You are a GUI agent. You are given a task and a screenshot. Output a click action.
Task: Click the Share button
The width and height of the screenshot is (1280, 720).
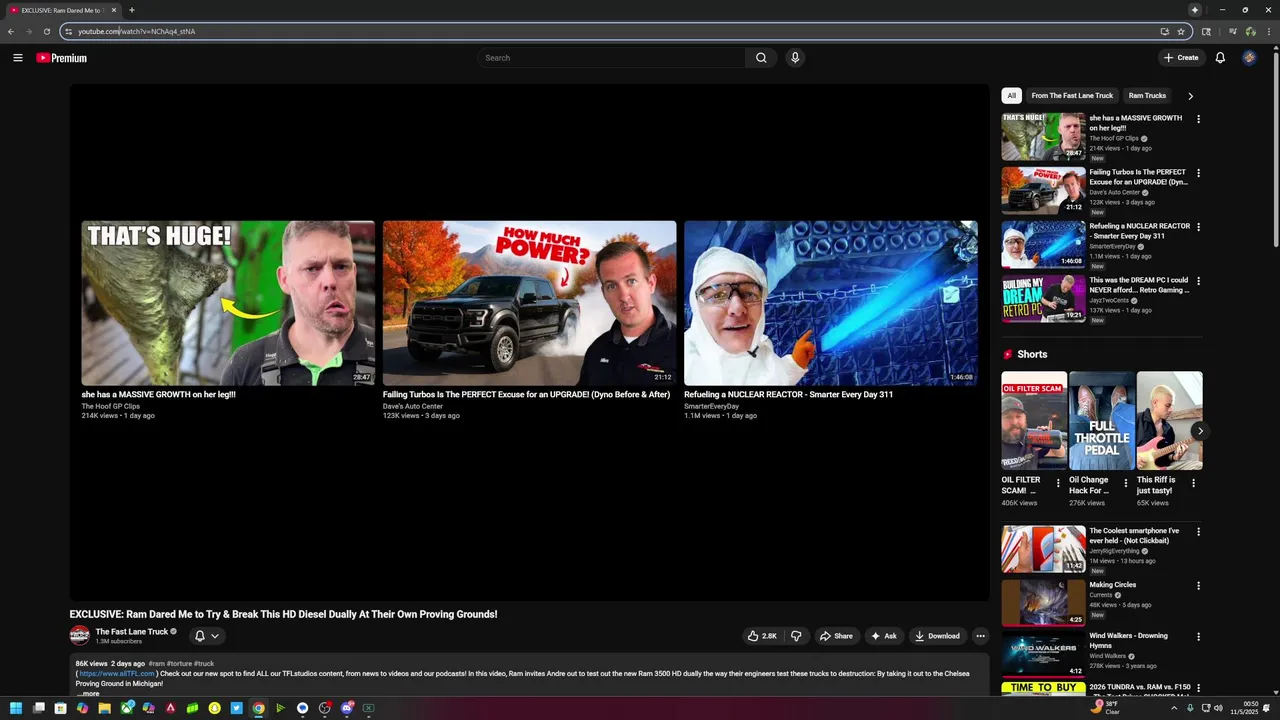[x=836, y=636]
